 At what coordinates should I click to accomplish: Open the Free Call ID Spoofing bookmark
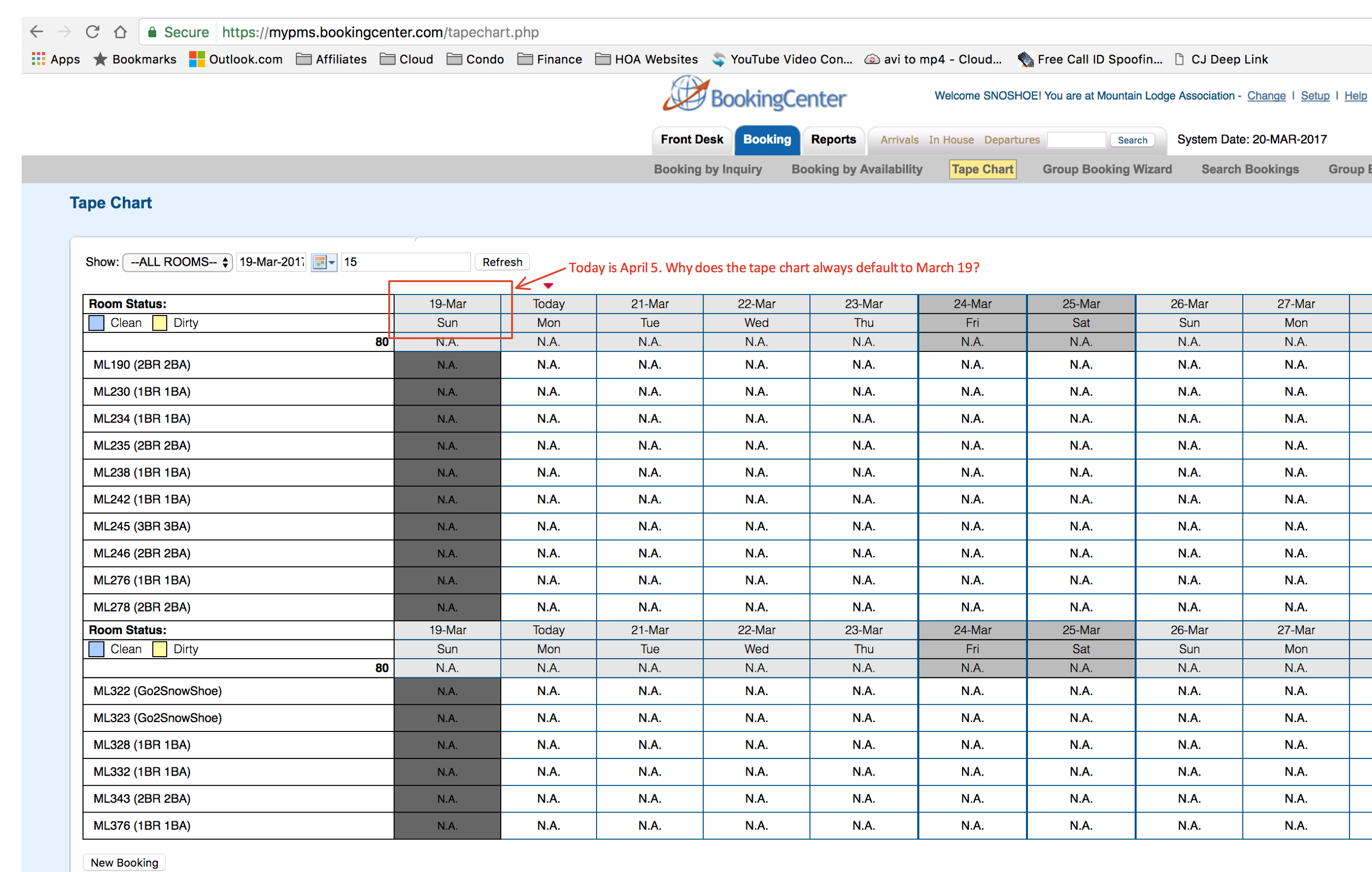pyautogui.click(x=1090, y=59)
